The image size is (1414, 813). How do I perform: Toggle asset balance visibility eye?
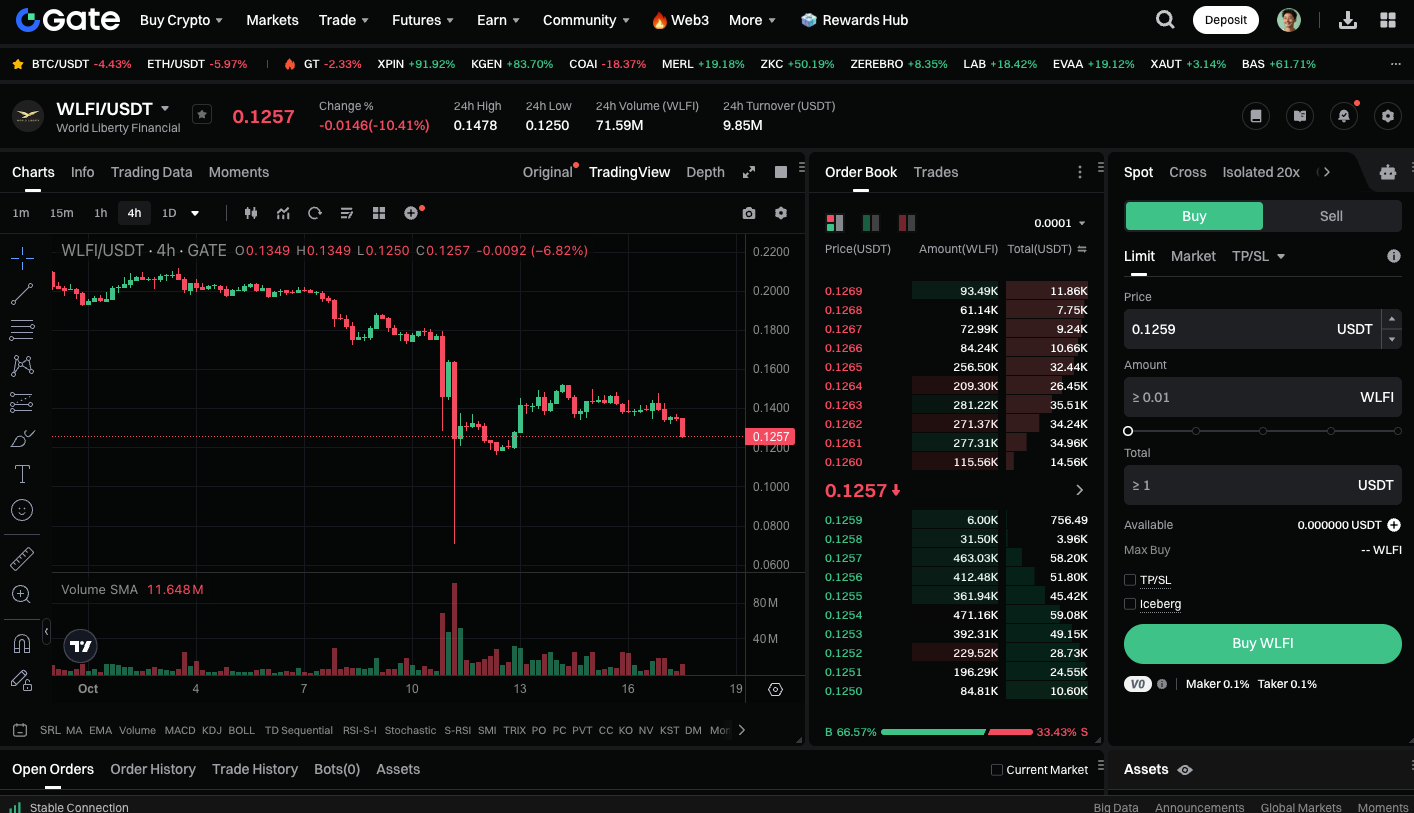coord(1185,770)
